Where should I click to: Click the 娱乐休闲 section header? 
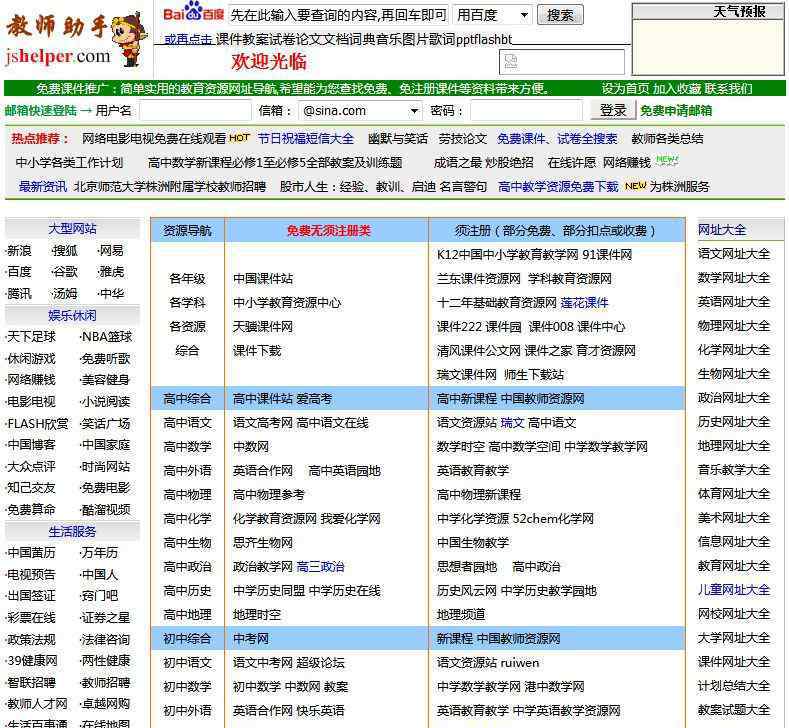(x=72, y=315)
